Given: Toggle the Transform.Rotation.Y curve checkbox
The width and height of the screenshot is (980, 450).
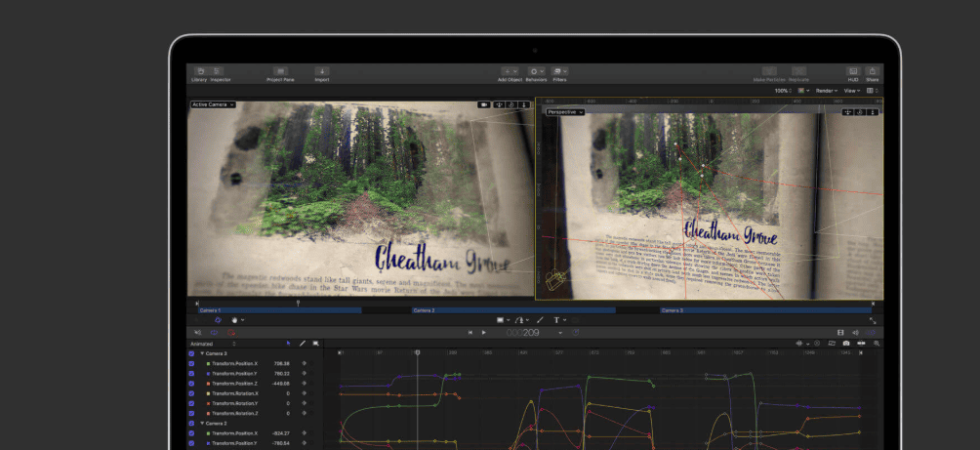Looking at the screenshot, I should (x=191, y=403).
